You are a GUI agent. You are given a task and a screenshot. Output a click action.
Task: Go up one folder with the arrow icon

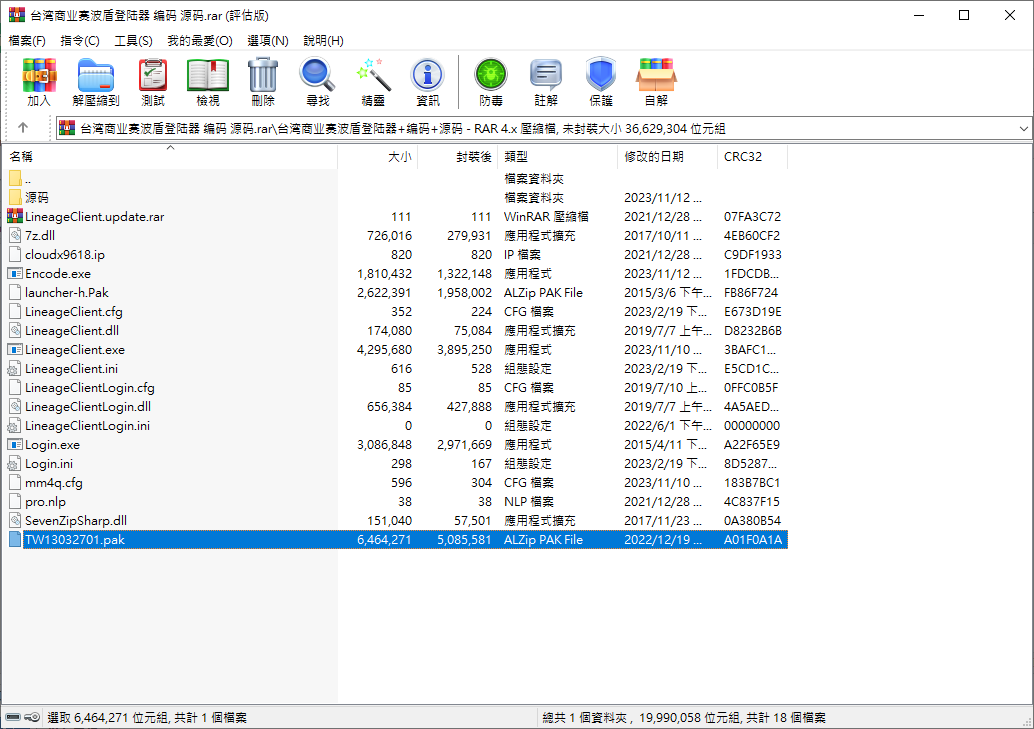pyautogui.click(x=23, y=127)
